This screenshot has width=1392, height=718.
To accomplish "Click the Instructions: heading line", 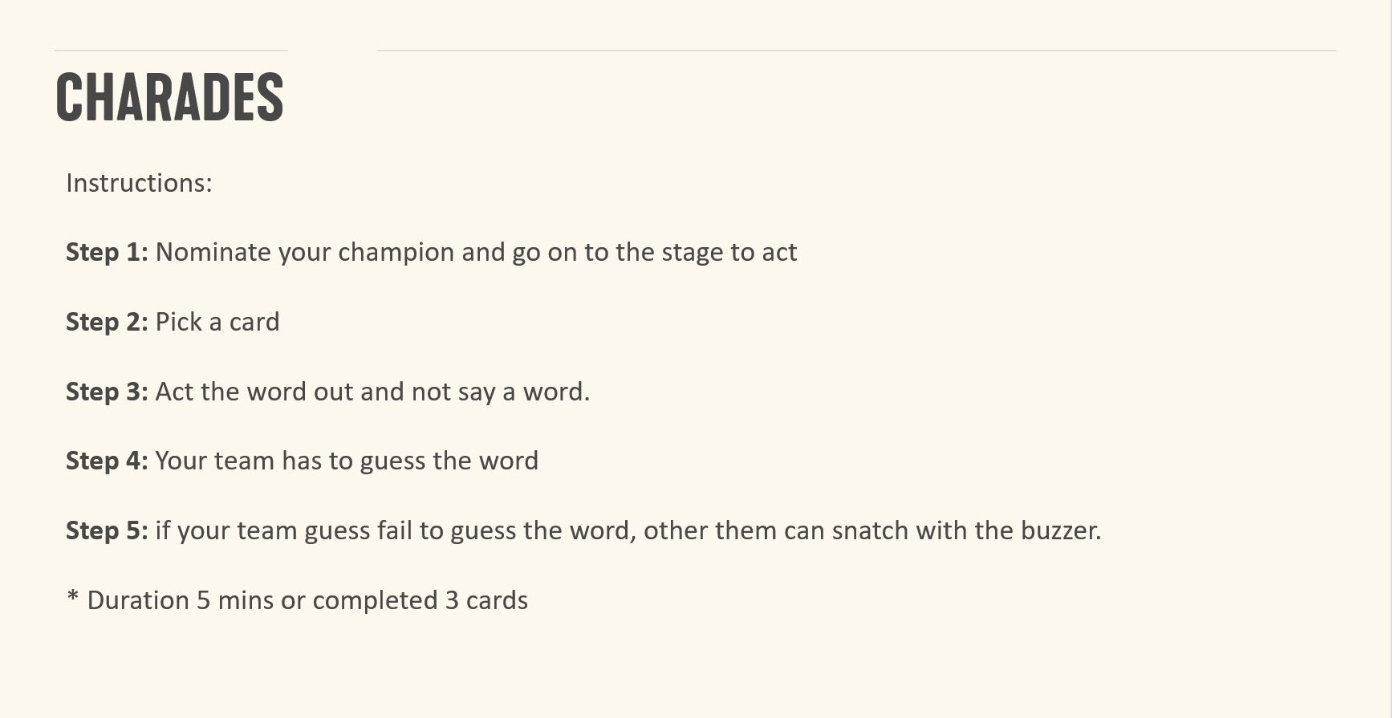I will 139,183.
